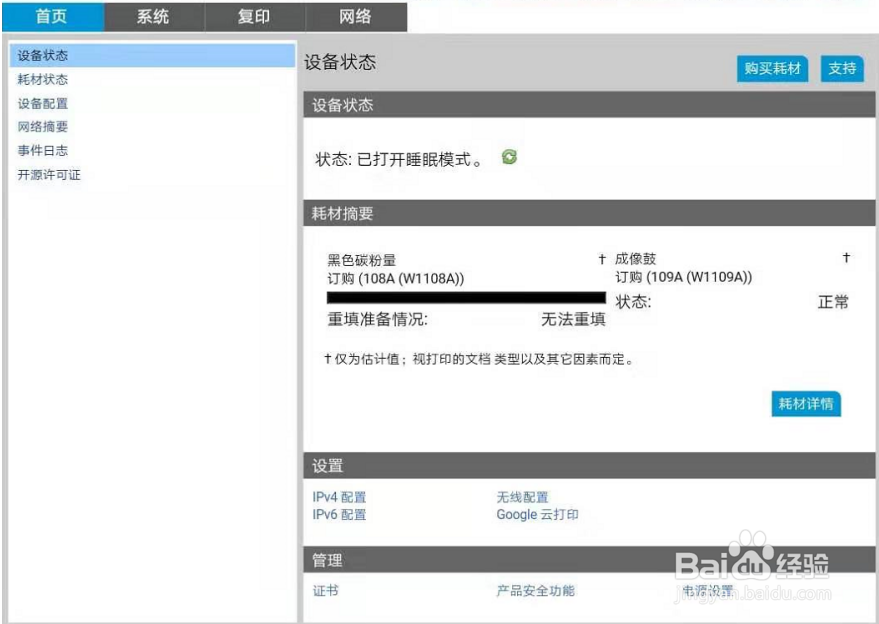Image resolution: width=879 pixels, height=624 pixels.
Task: Open 耗材详情 for supply details
Action: click(805, 404)
